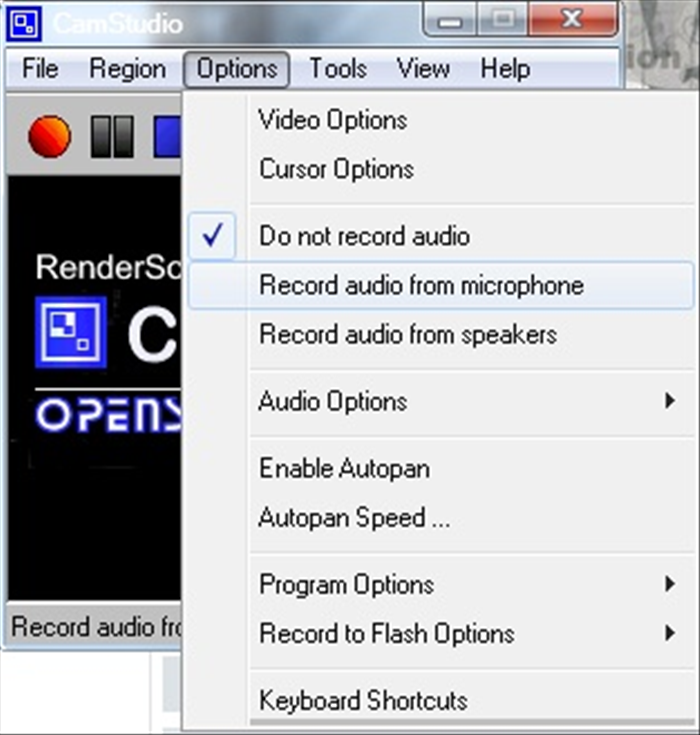
Task: Choose Video Options
Action: [441, 120]
